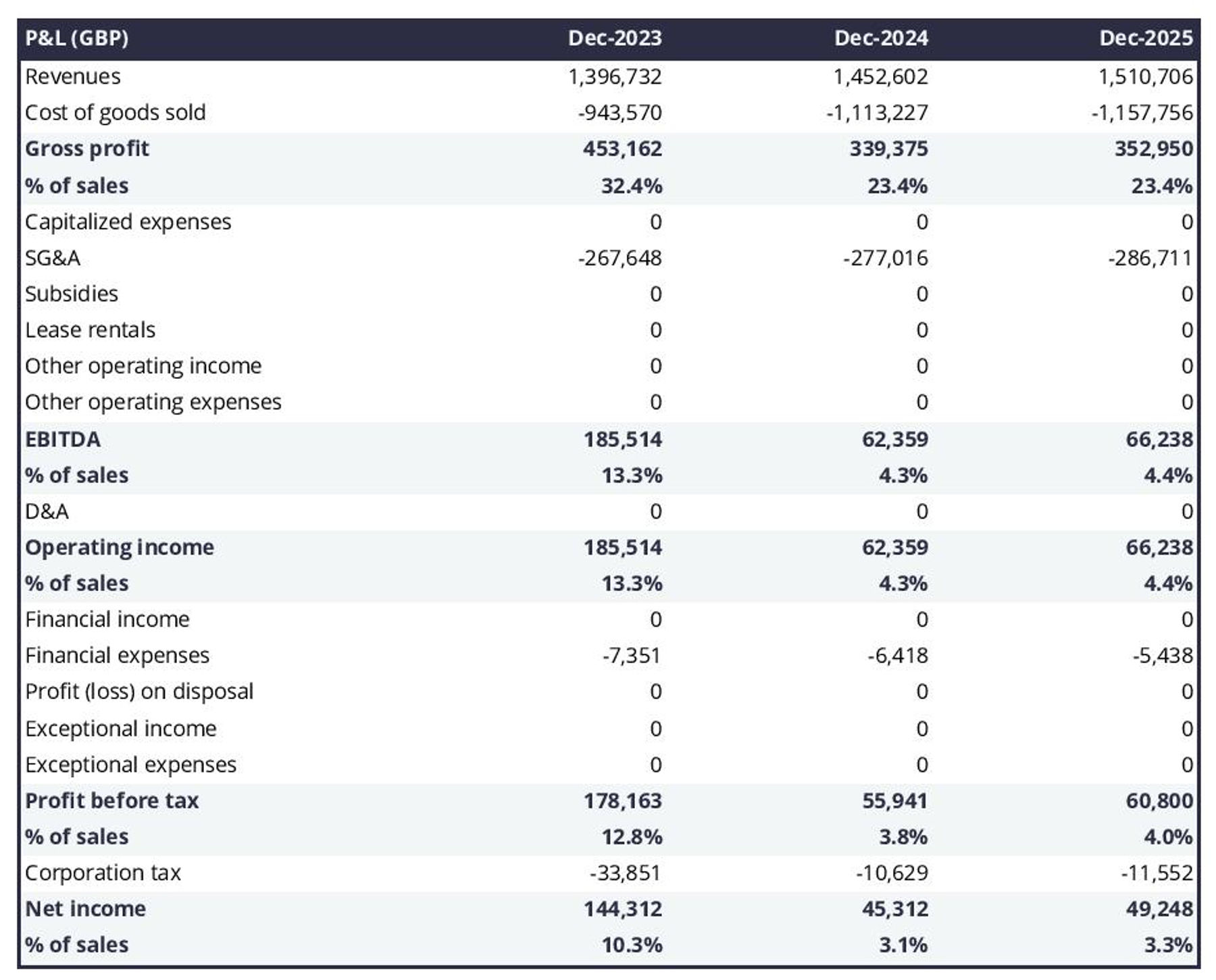Screen dimensions: 1216x980
Task: Click the Other operating income label
Action: pyautogui.click(x=143, y=366)
